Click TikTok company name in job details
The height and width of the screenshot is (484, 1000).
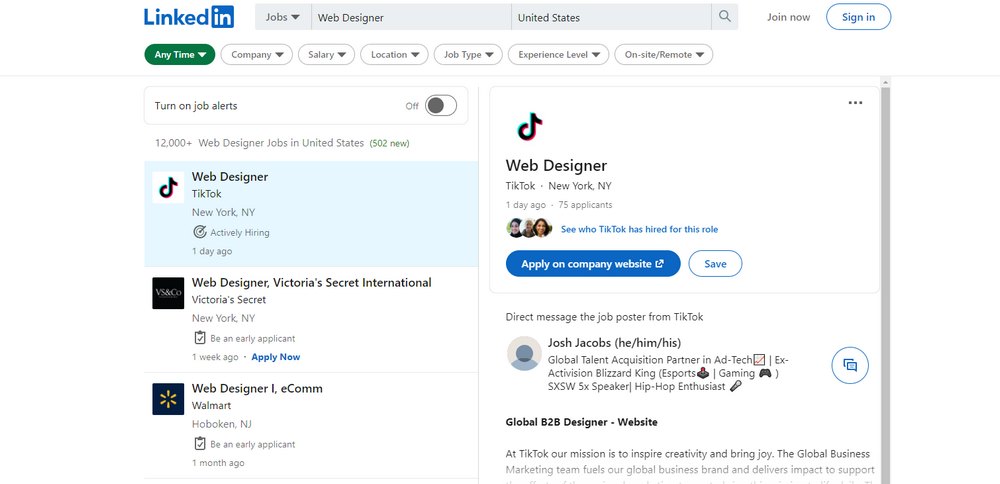tap(520, 186)
